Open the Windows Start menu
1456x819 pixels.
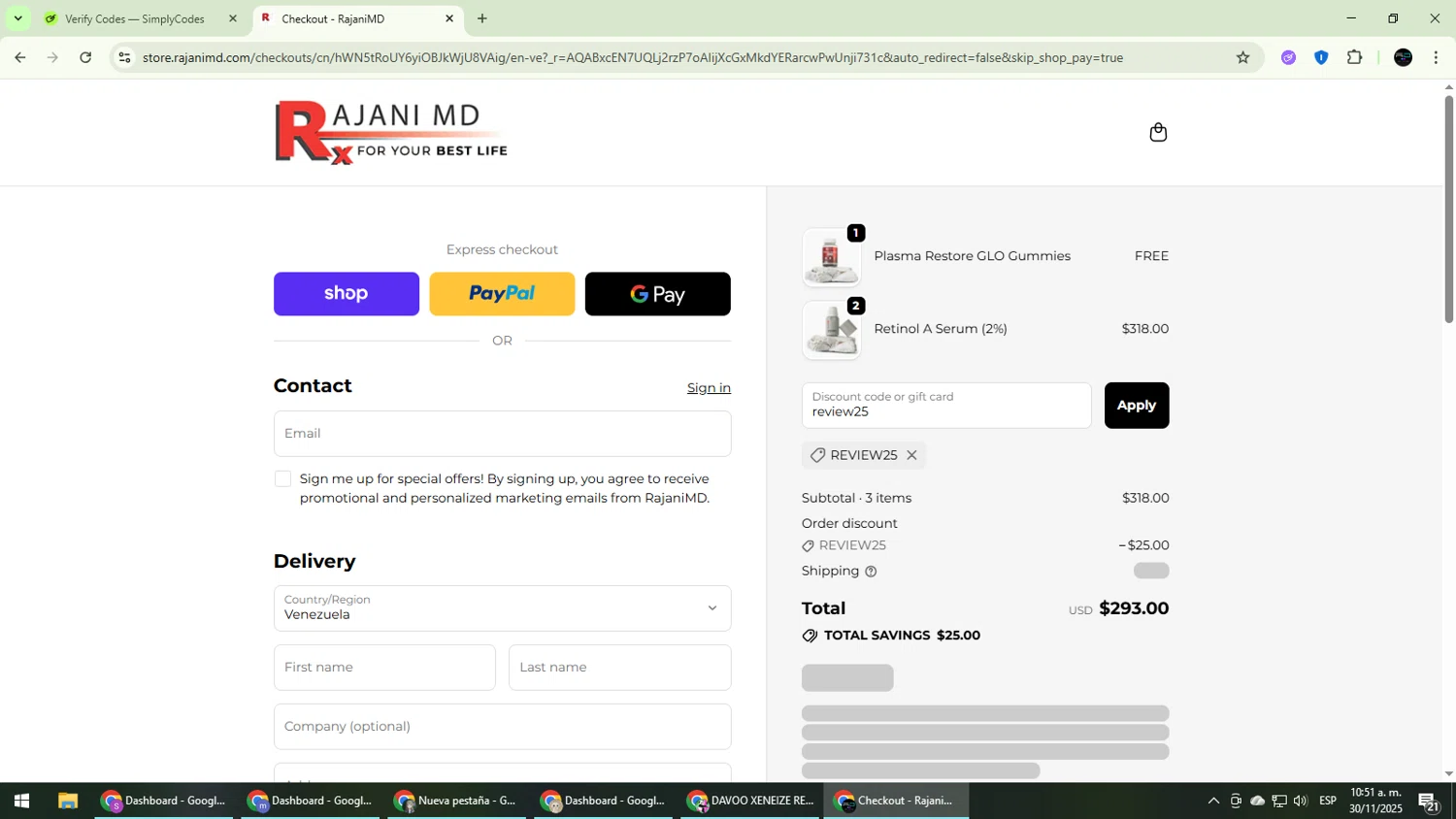[21, 801]
